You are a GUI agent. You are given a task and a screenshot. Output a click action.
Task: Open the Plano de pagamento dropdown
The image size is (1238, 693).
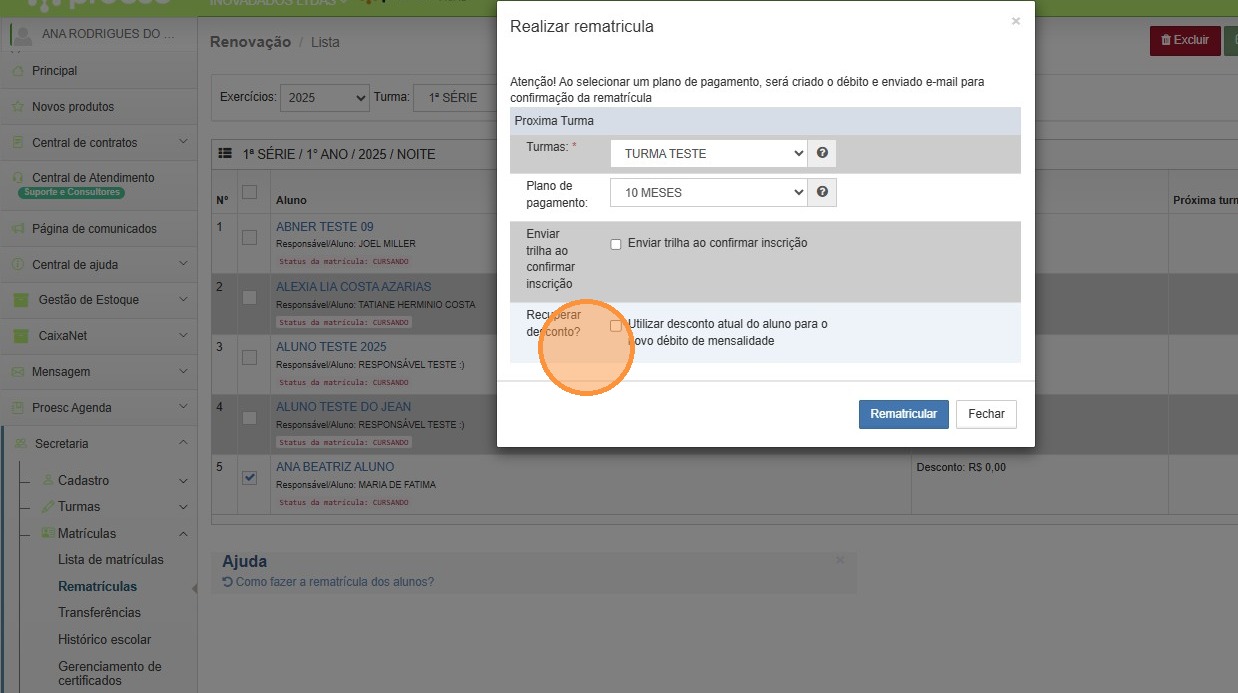point(708,192)
